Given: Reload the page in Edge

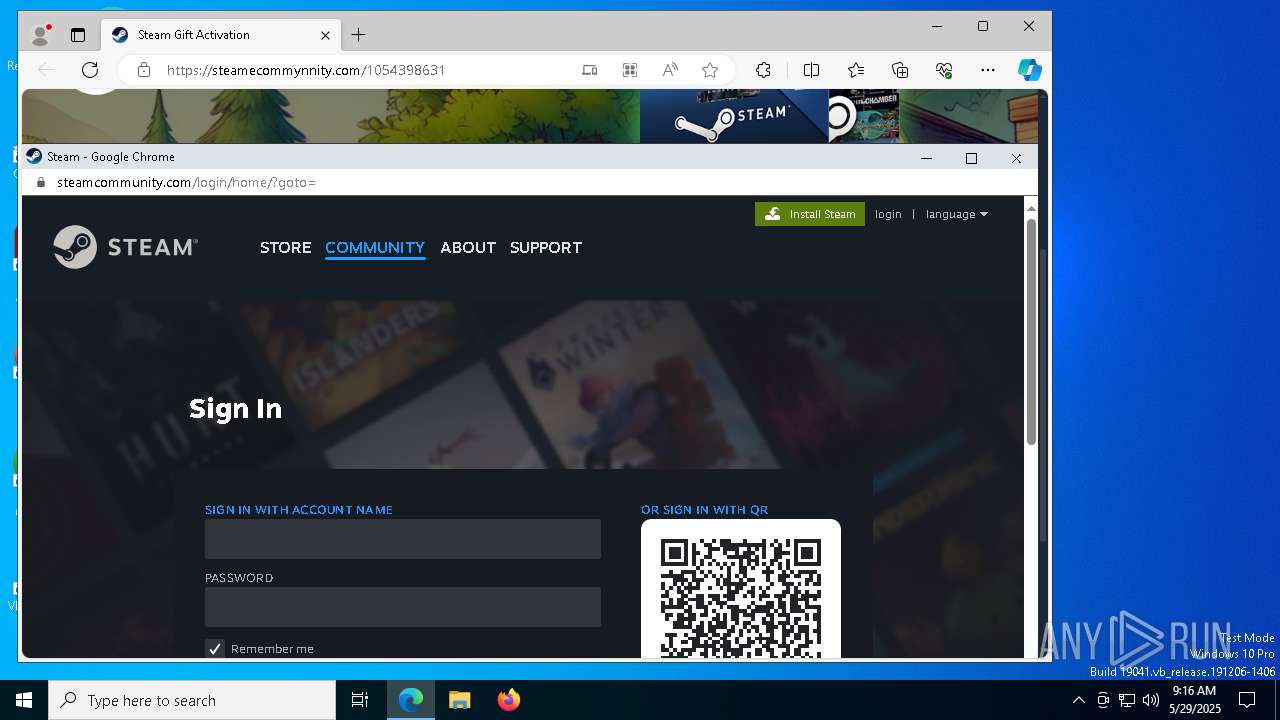Looking at the screenshot, I should [x=90, y=70].
